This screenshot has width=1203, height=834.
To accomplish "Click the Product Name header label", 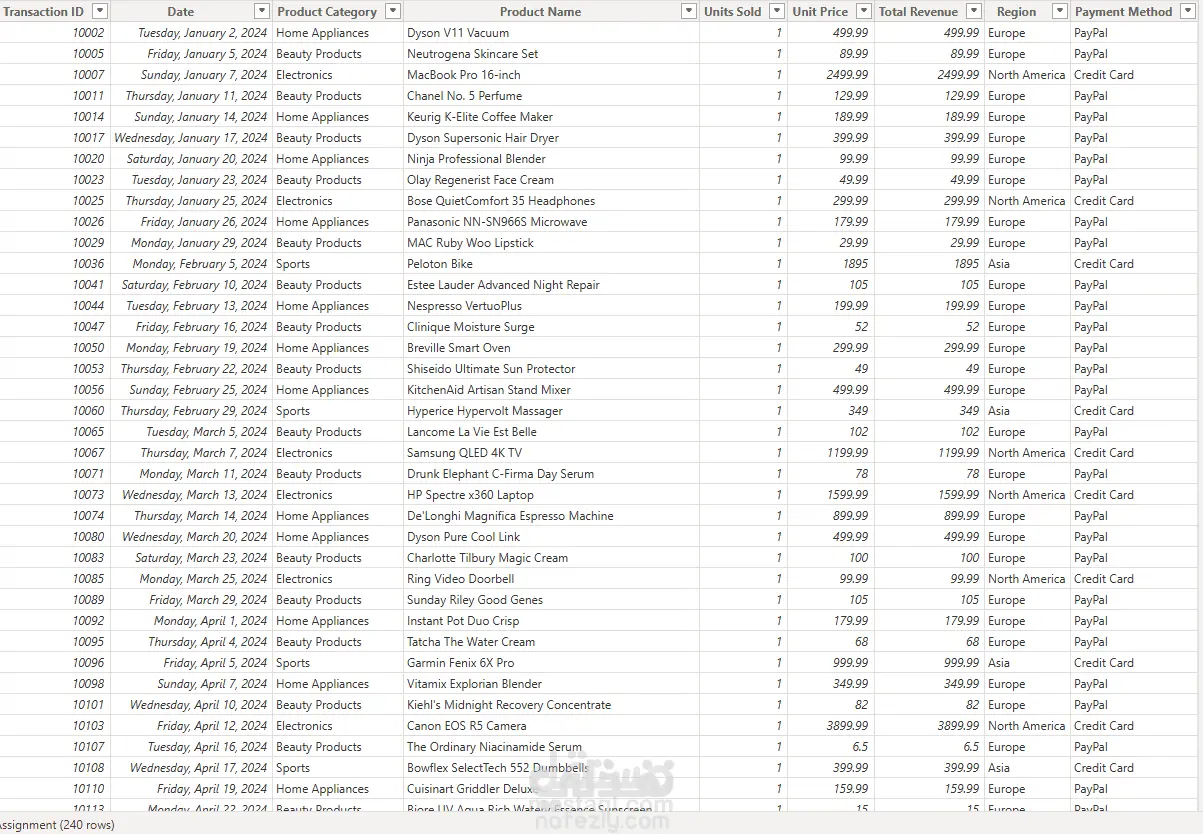I will click(540, 12).
